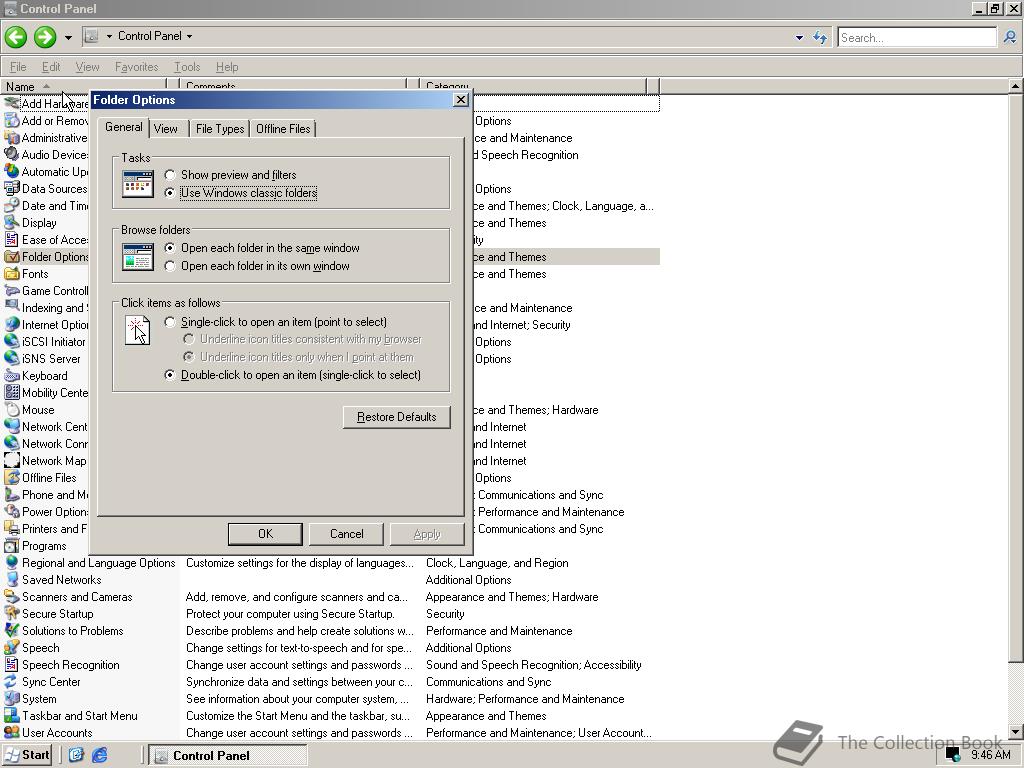Screen dimensions: 1024x768
Task: Open the Edit menu
Action: tap(51, 67)
